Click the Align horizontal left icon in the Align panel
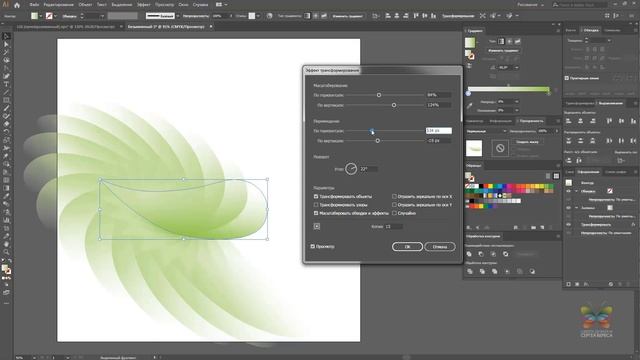This screenshot has width=640, height=360. 568,121
